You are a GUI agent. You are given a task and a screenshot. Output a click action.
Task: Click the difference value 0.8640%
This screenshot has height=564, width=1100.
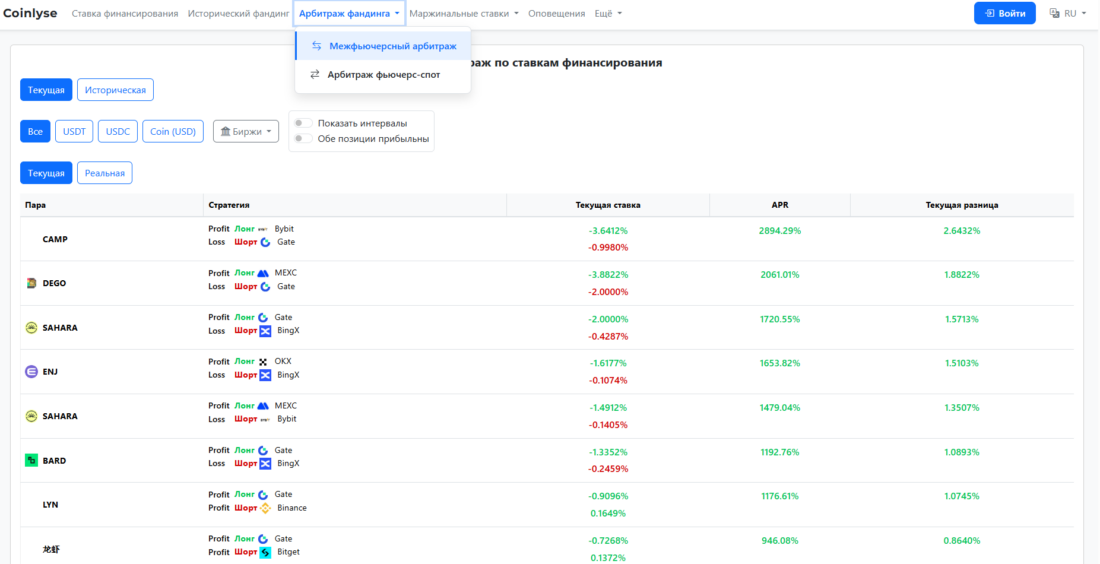pos(962,541)
